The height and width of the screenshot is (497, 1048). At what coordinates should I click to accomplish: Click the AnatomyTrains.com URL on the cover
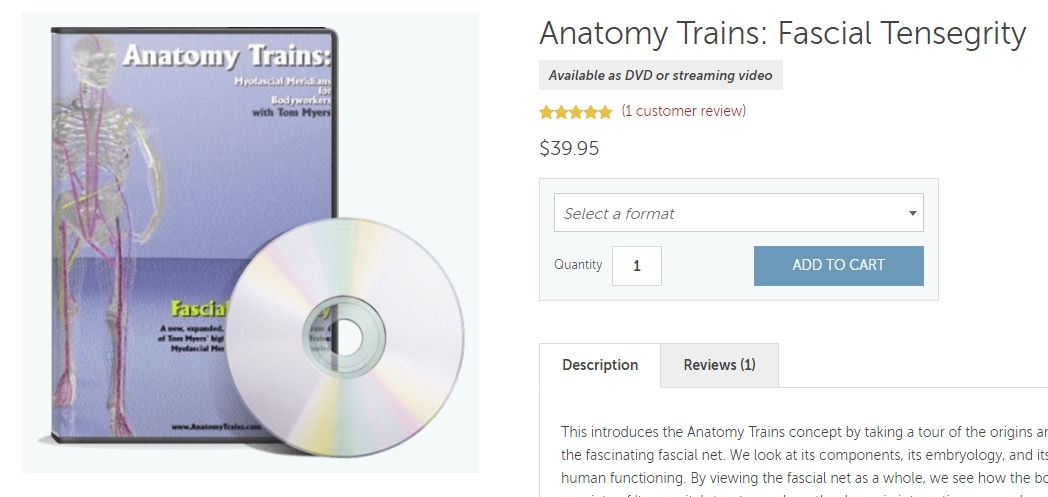click(x=211, y=425)
